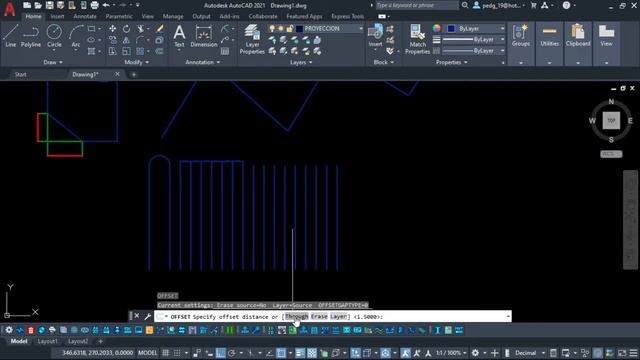Click the customization wrench in command line

pyautogui.click(x=147, y=316)
